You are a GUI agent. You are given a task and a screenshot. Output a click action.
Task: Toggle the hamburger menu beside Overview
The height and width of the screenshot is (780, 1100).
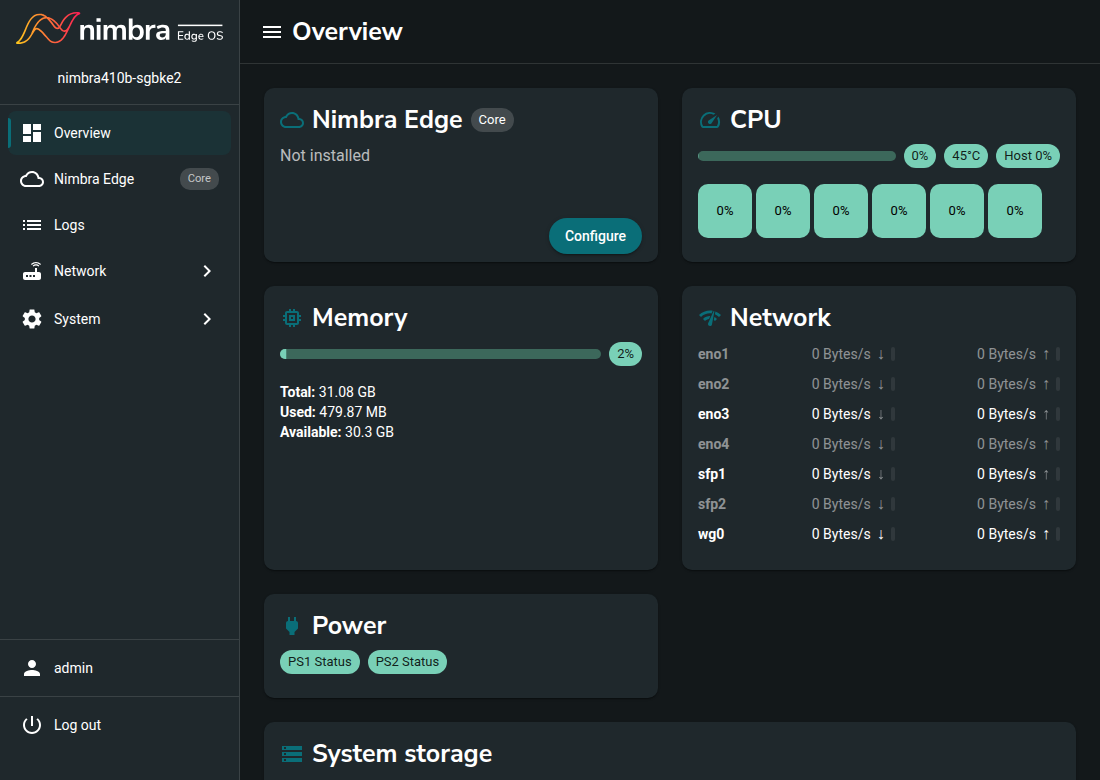(x=271, y=32)
